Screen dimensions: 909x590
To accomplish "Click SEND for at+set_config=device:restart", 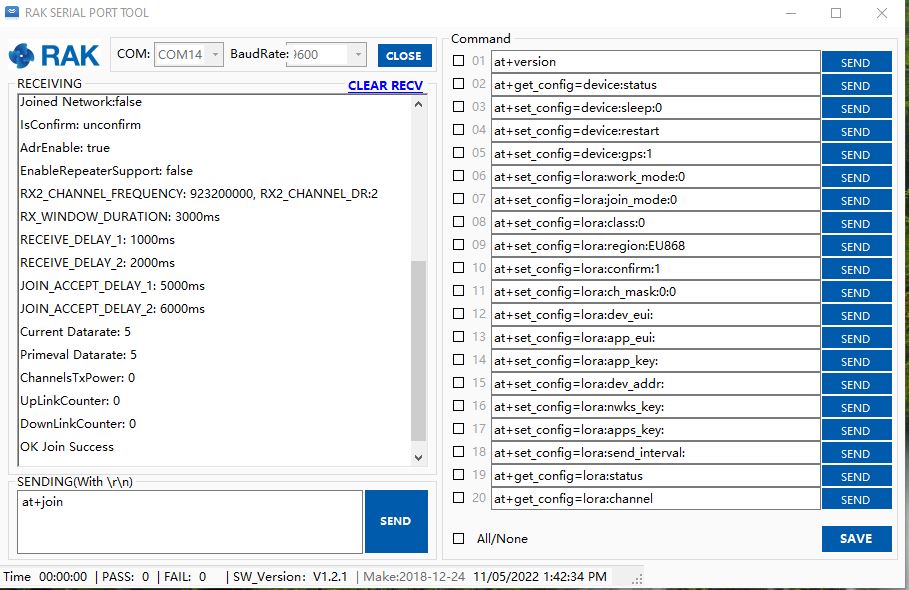I will coord(856,131).
